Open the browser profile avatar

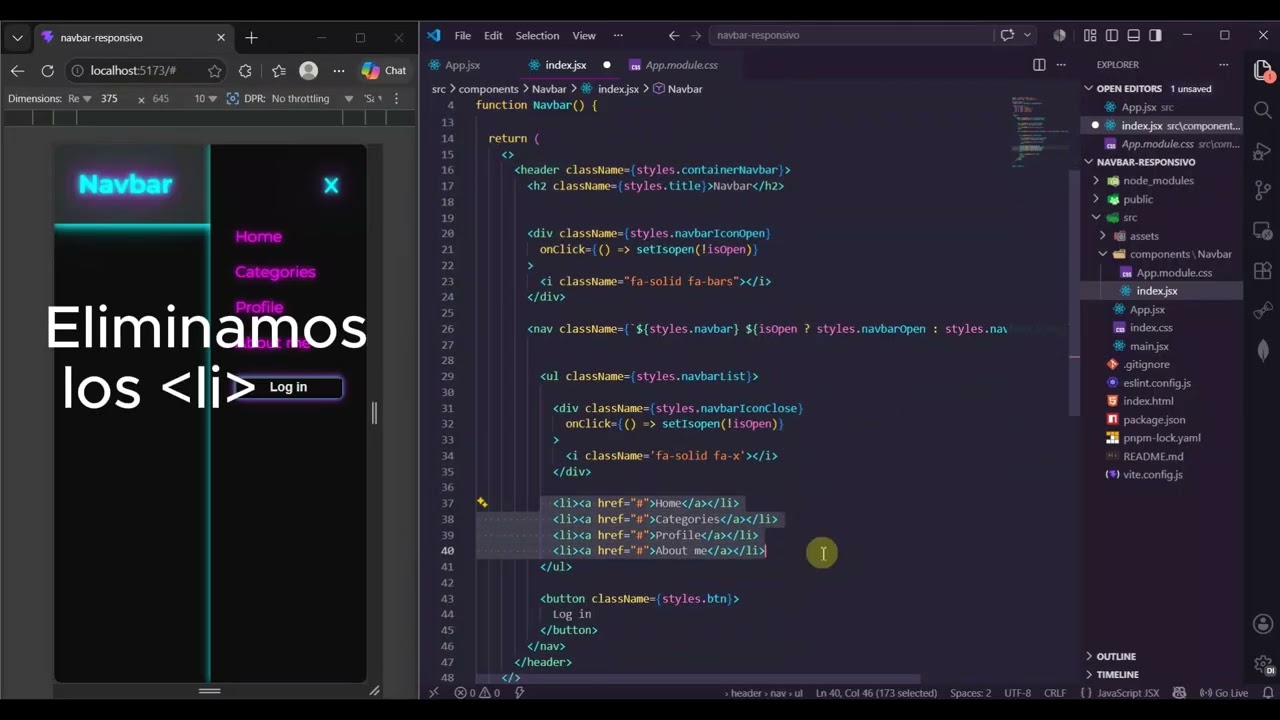[309, 71]
